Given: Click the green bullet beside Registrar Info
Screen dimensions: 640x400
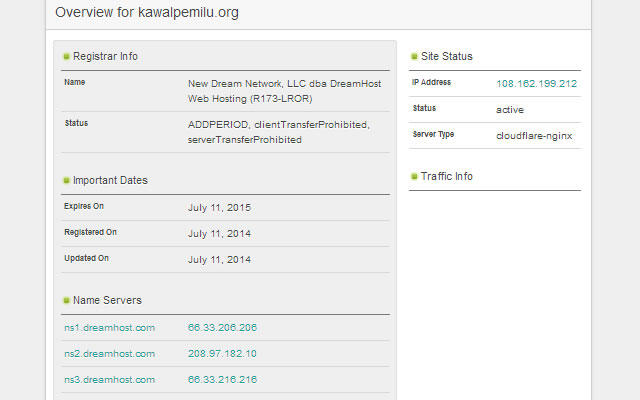Looking at the screenshot, I should coord(67,56).
